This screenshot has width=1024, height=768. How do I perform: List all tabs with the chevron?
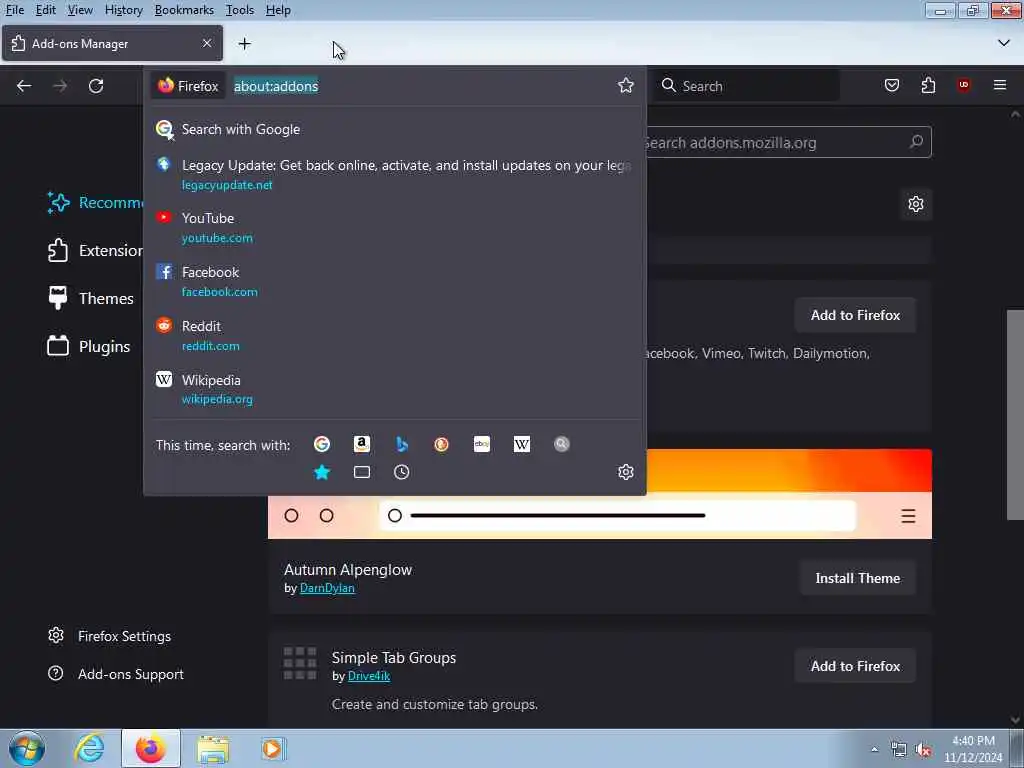coord(1004,43)
